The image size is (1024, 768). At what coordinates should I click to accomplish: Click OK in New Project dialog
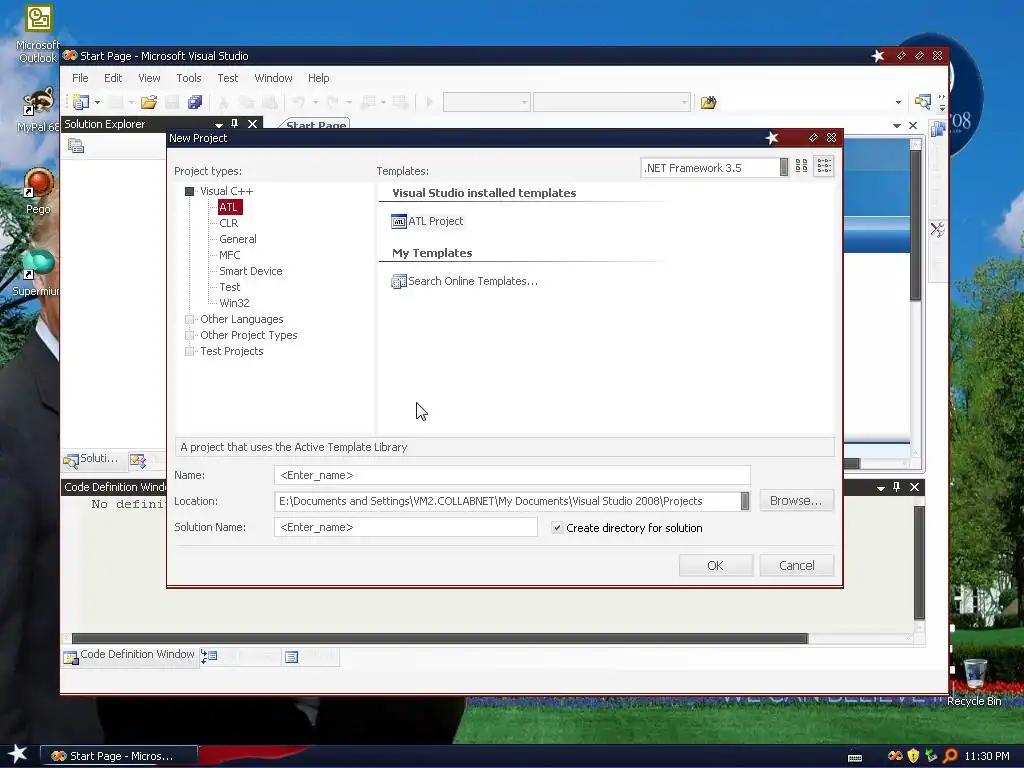pyautogui.click(x=716, y=566)
